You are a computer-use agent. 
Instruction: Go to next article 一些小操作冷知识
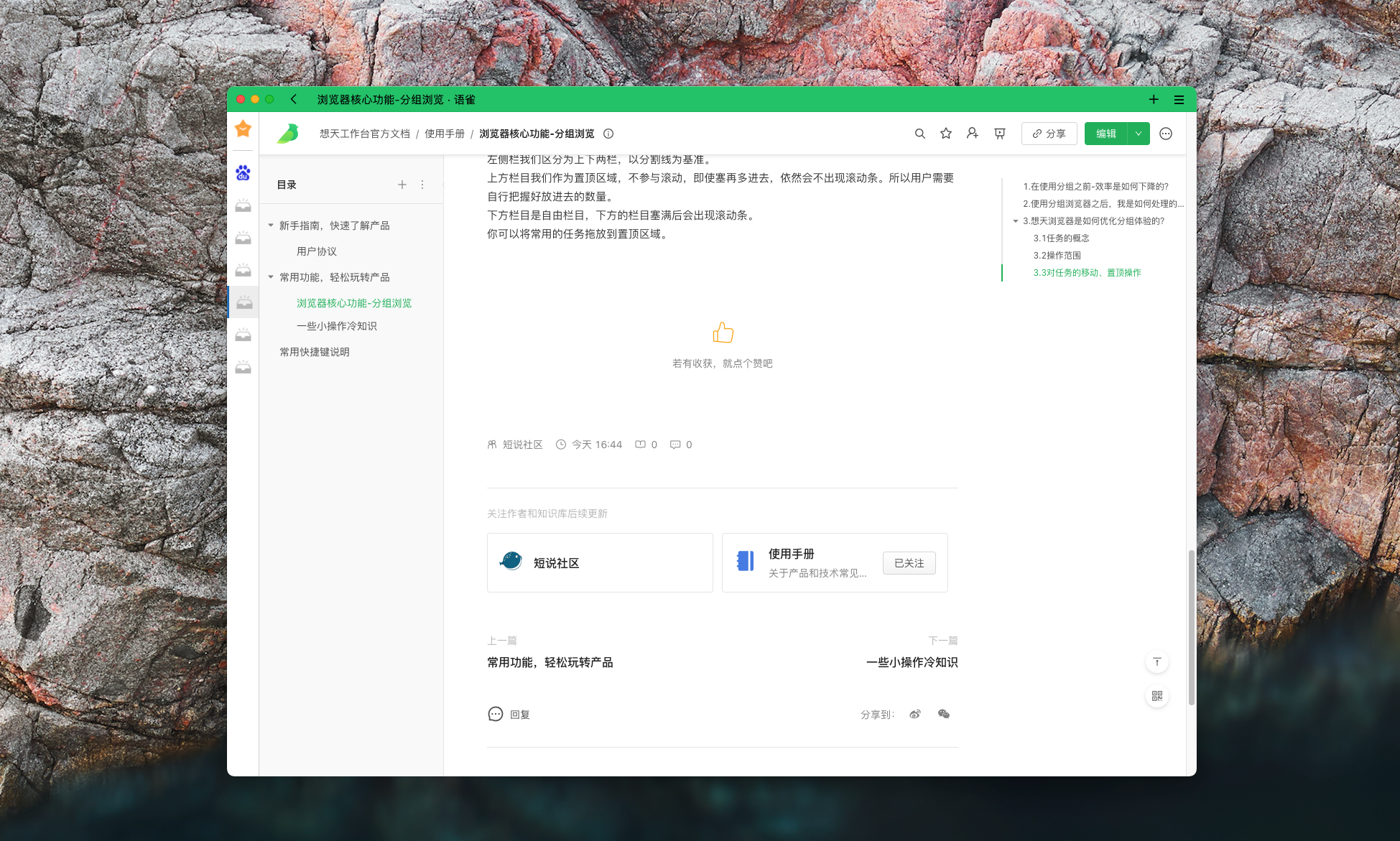[912, 662]
